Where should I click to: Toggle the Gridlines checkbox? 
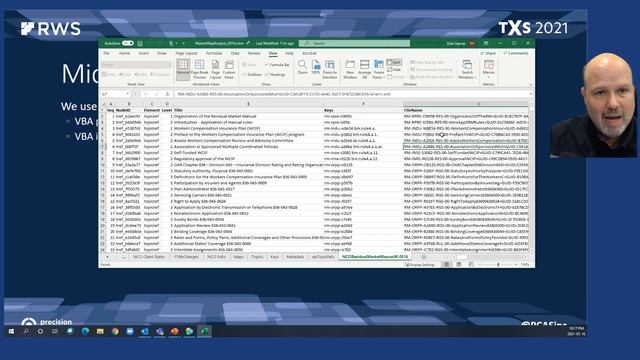pos(252,74)
